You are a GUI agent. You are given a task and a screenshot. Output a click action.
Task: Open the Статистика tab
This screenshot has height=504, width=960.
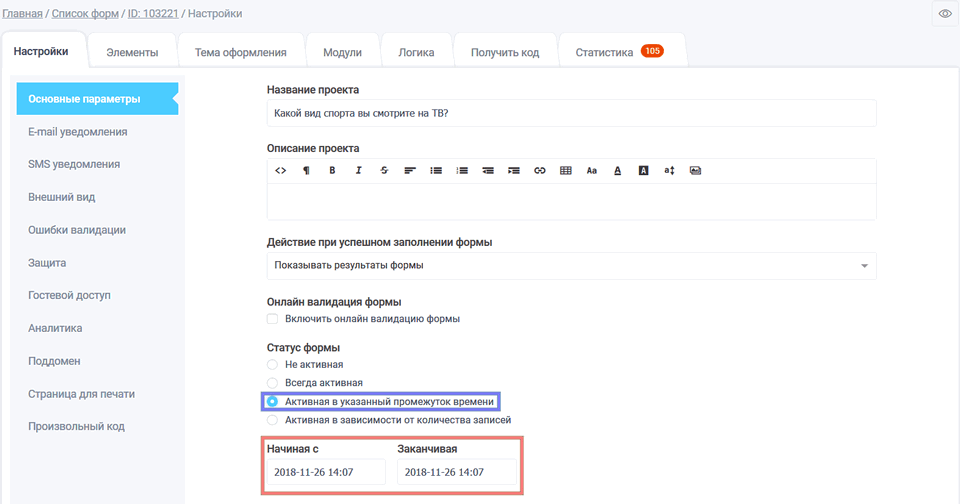[x=621, y=52]
